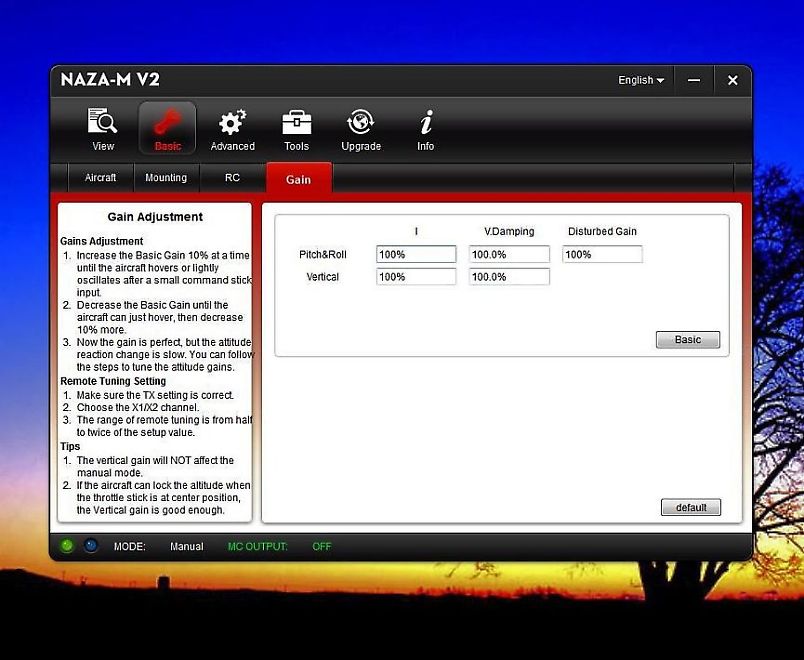This screenshot has width=804, height=660.
Task: Click the blue status indicator light
Action: pos(91,545)
